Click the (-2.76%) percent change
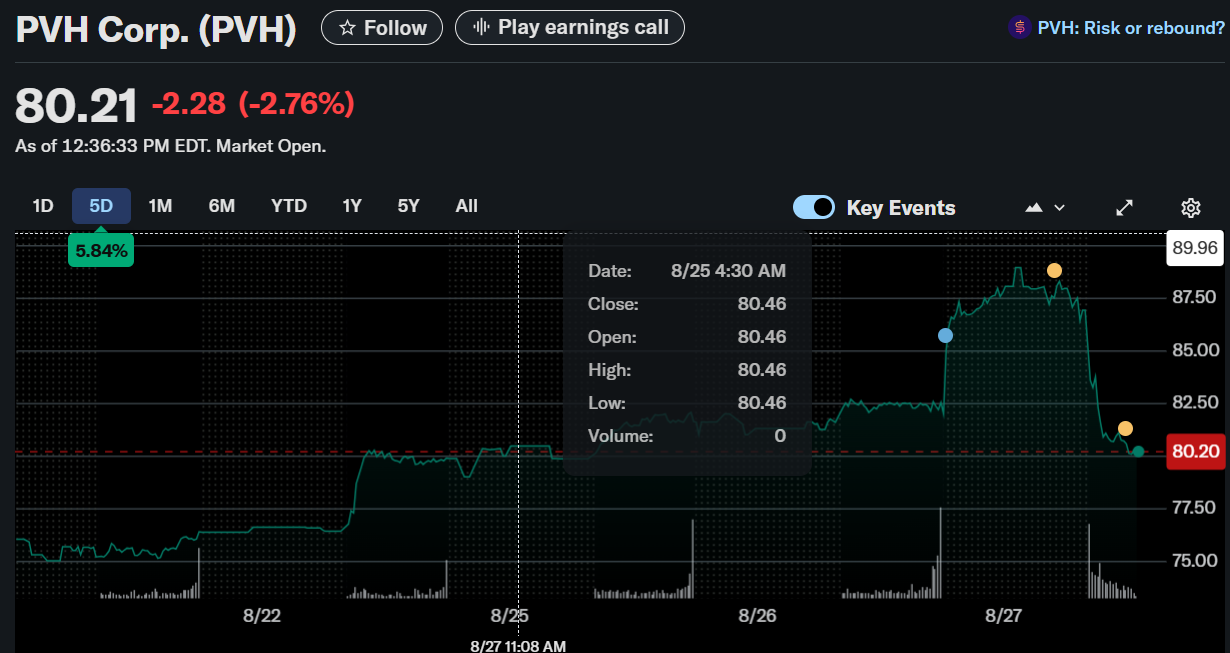Viewport: 1230px width, 653px height. coord(295,103)
